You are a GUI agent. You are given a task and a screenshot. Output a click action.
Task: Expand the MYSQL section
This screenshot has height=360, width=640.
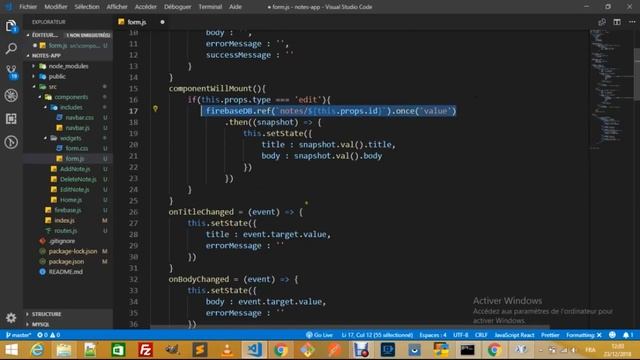point(68,324)
